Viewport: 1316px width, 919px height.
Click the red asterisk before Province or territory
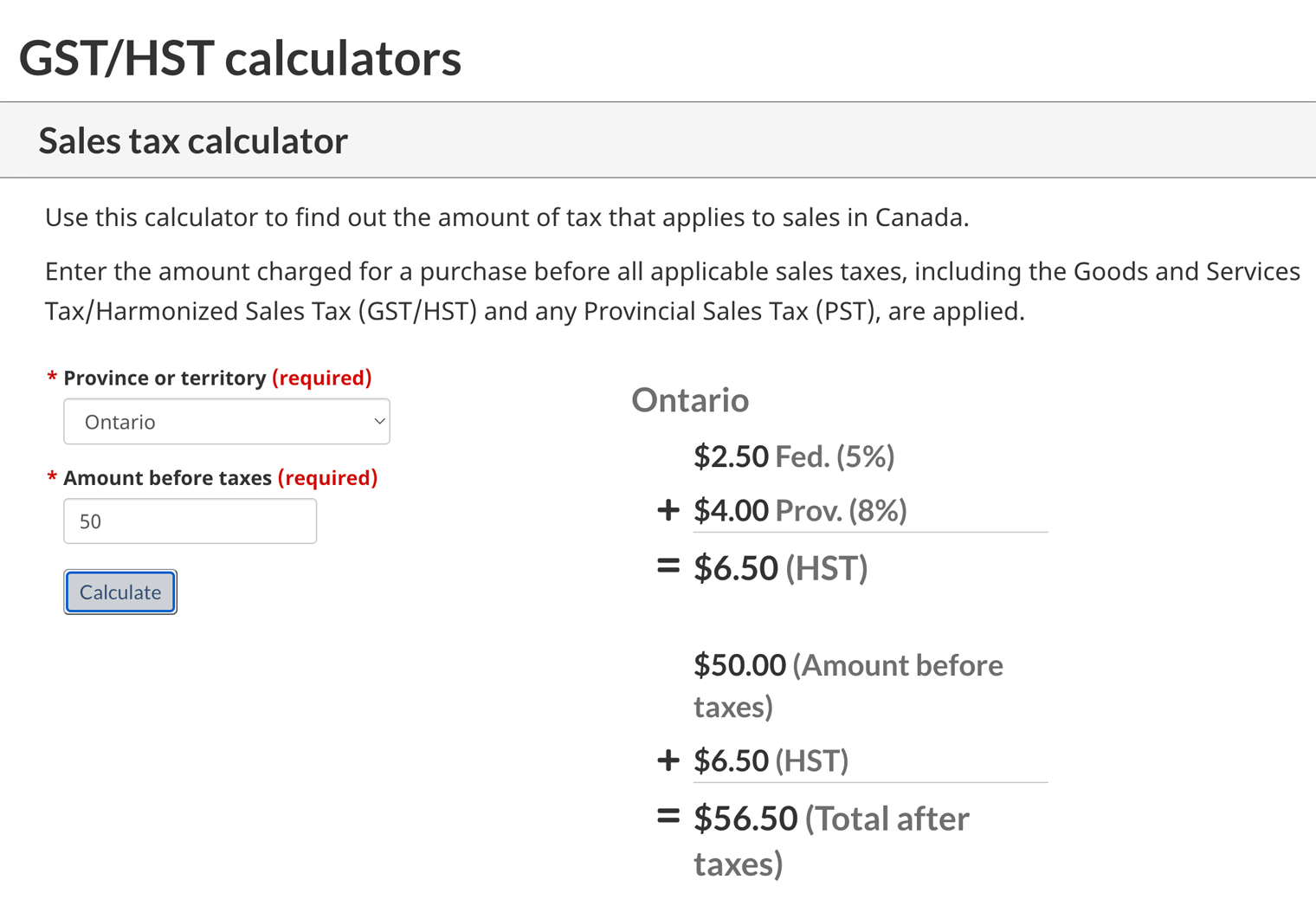tap(52, 379)
